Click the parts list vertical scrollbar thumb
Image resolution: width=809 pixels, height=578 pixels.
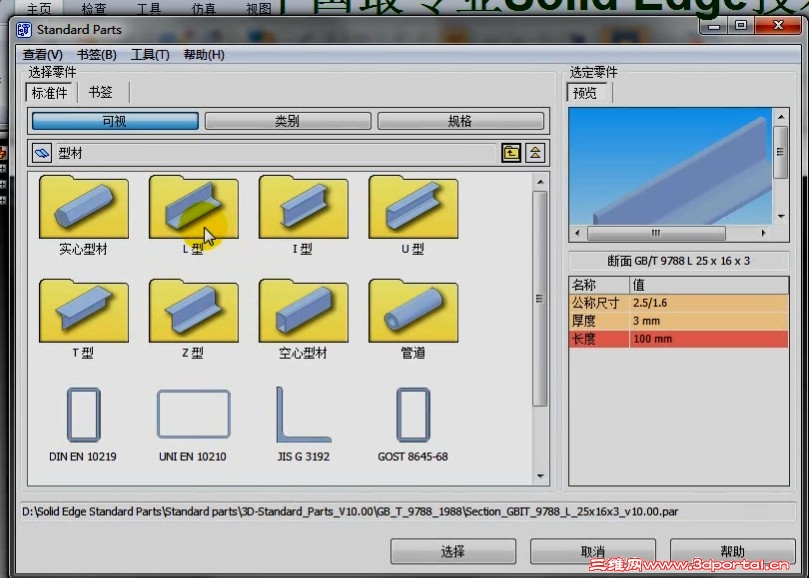click(540, 298)
